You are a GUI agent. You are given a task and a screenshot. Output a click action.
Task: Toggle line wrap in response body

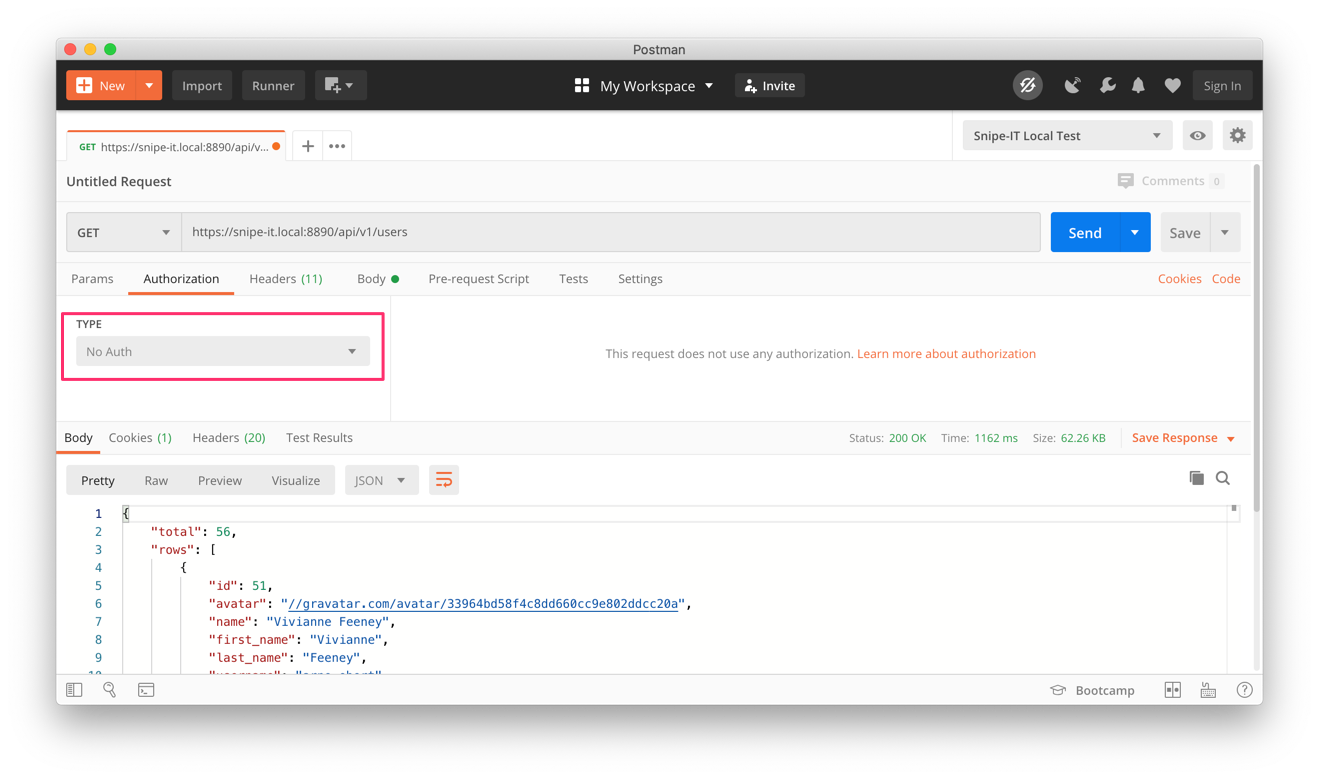coord(444,481)
